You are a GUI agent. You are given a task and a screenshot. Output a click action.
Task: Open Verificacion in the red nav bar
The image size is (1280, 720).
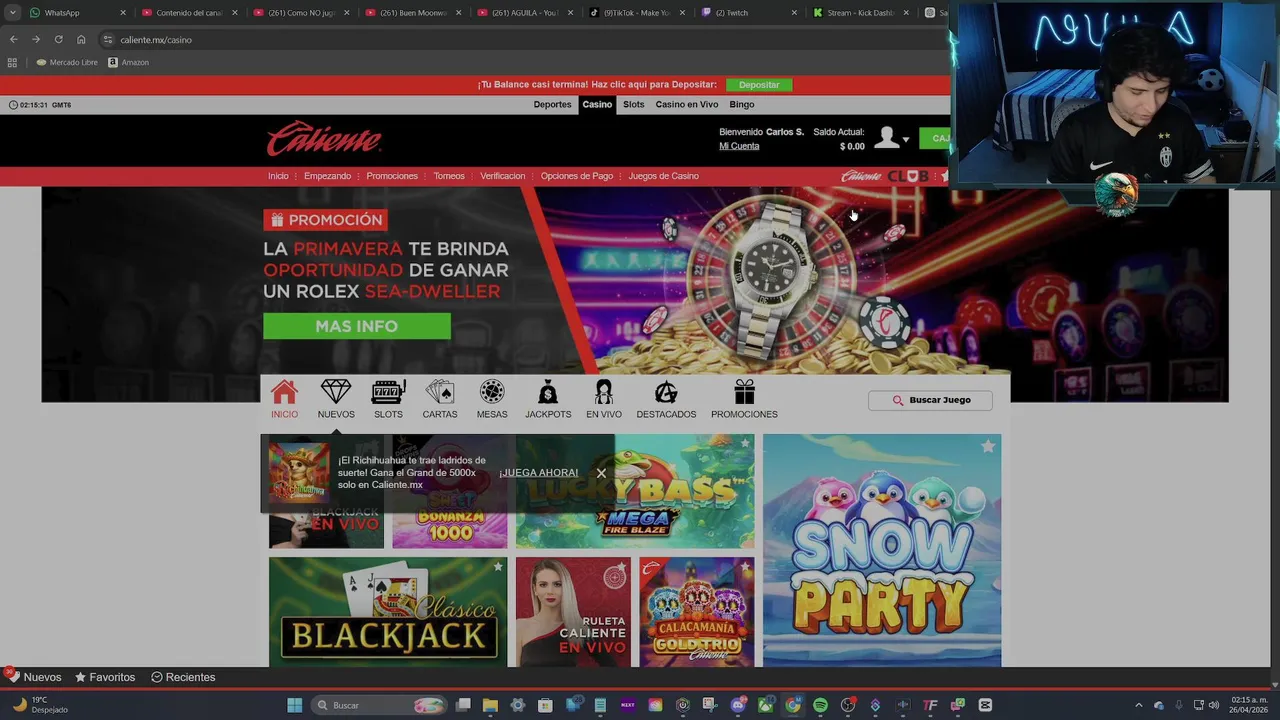502,176
